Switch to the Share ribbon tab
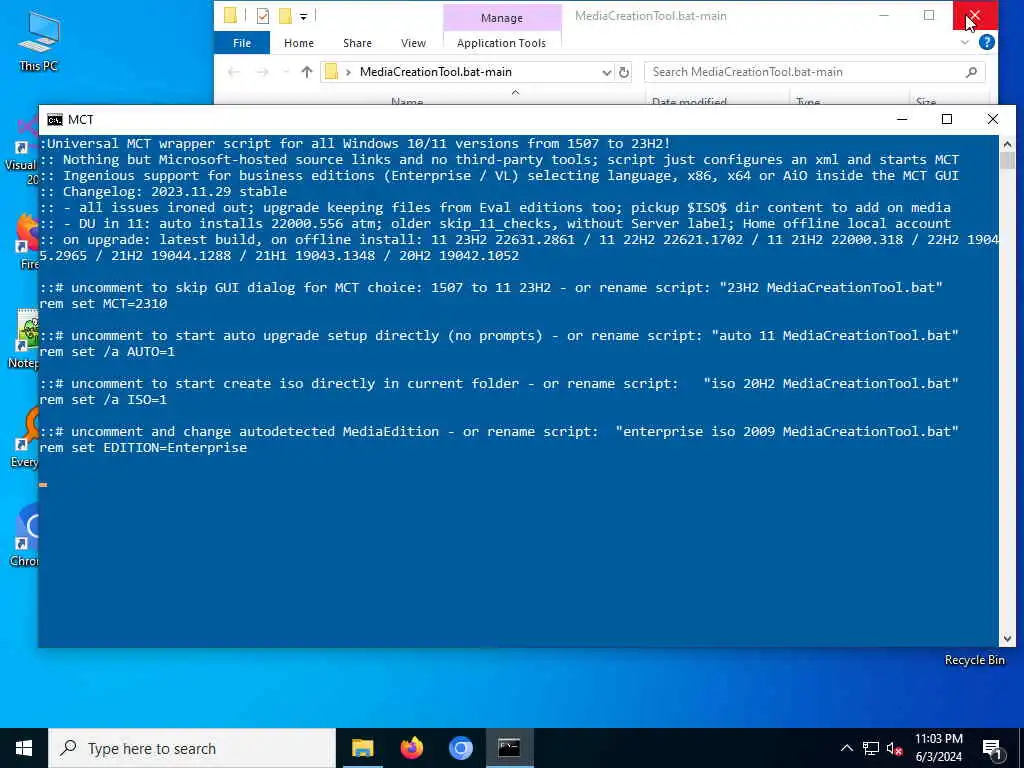 (x=357, y=43)
